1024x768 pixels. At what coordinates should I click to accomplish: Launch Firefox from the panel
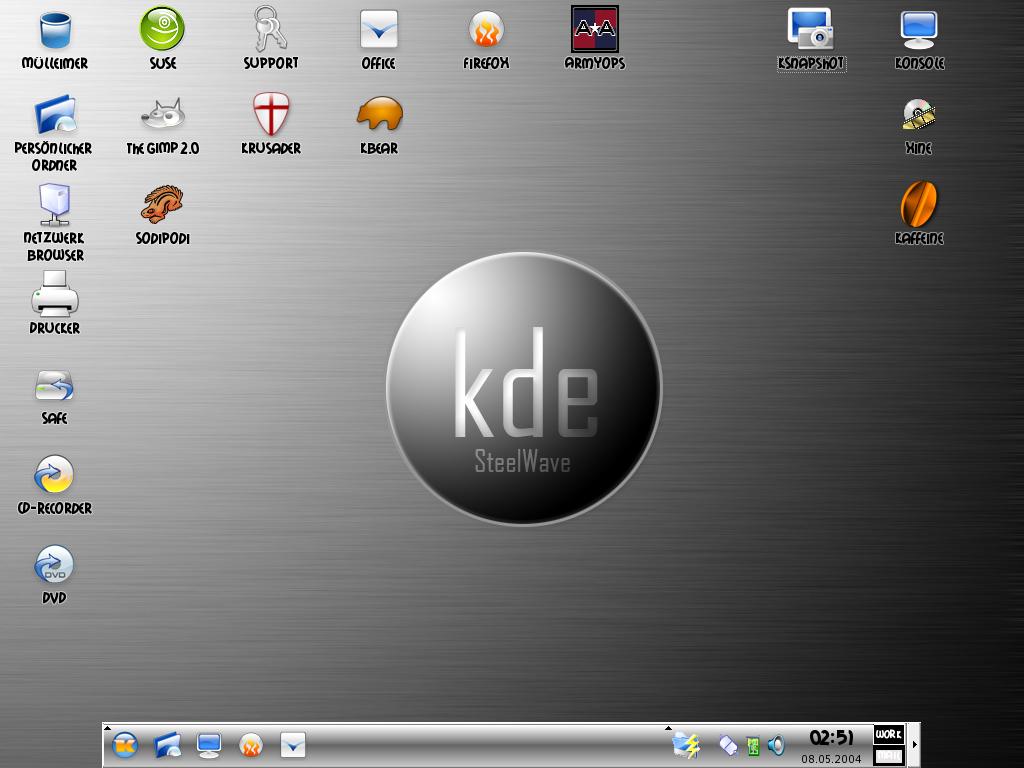pyautogui.click(x=251, y=744)
